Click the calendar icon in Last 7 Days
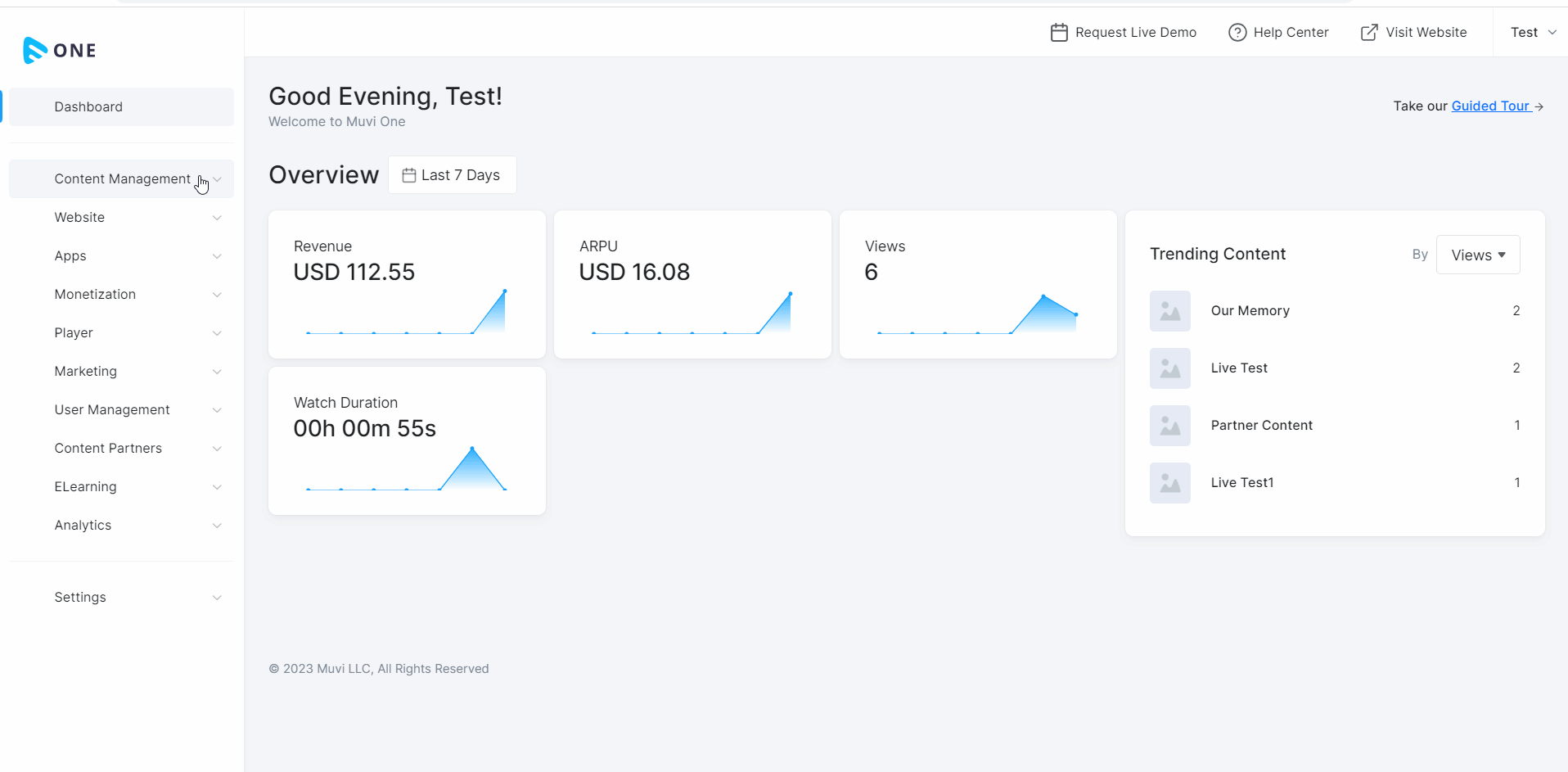Viewport: 1568px width, 772px height. point(409,175)
